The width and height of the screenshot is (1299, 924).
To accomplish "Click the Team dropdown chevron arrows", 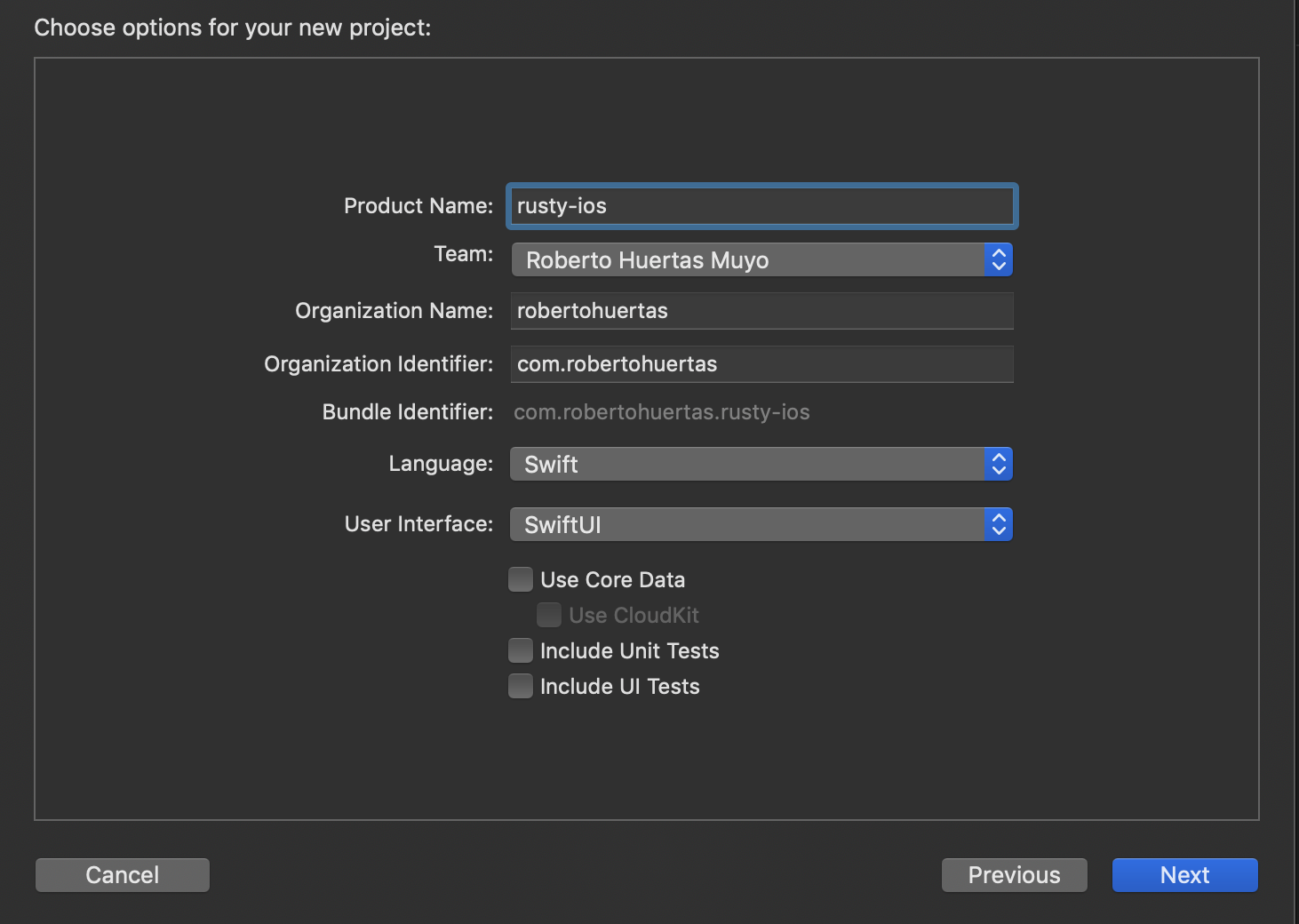I will [999, 259].
